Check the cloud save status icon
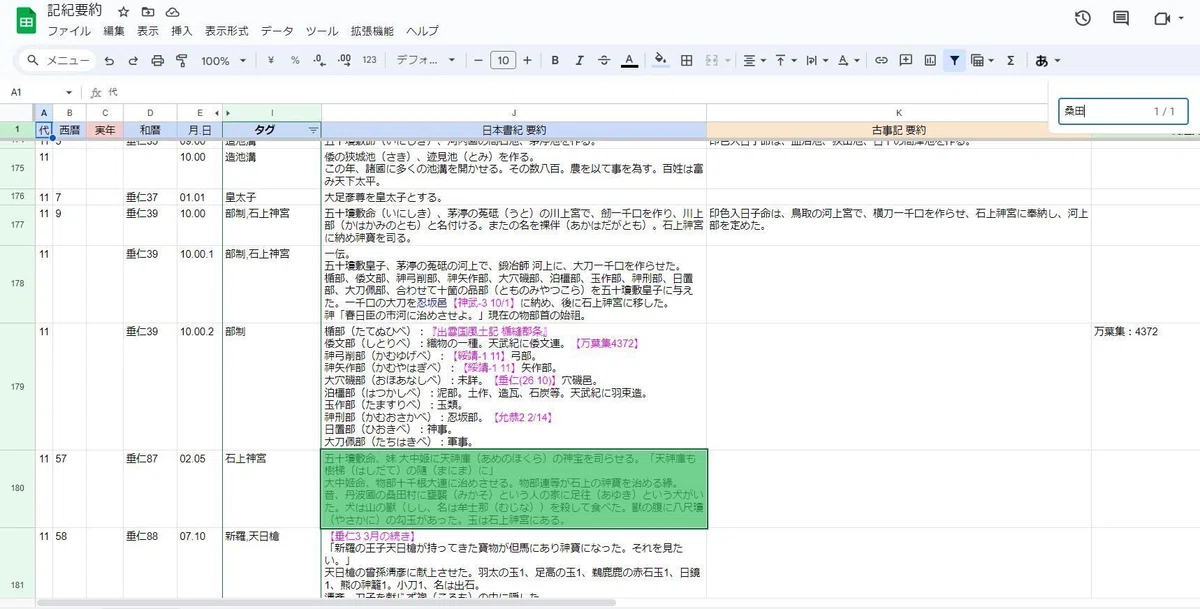This screenshot has width=1200, height=609. click(x=173, y=12)
